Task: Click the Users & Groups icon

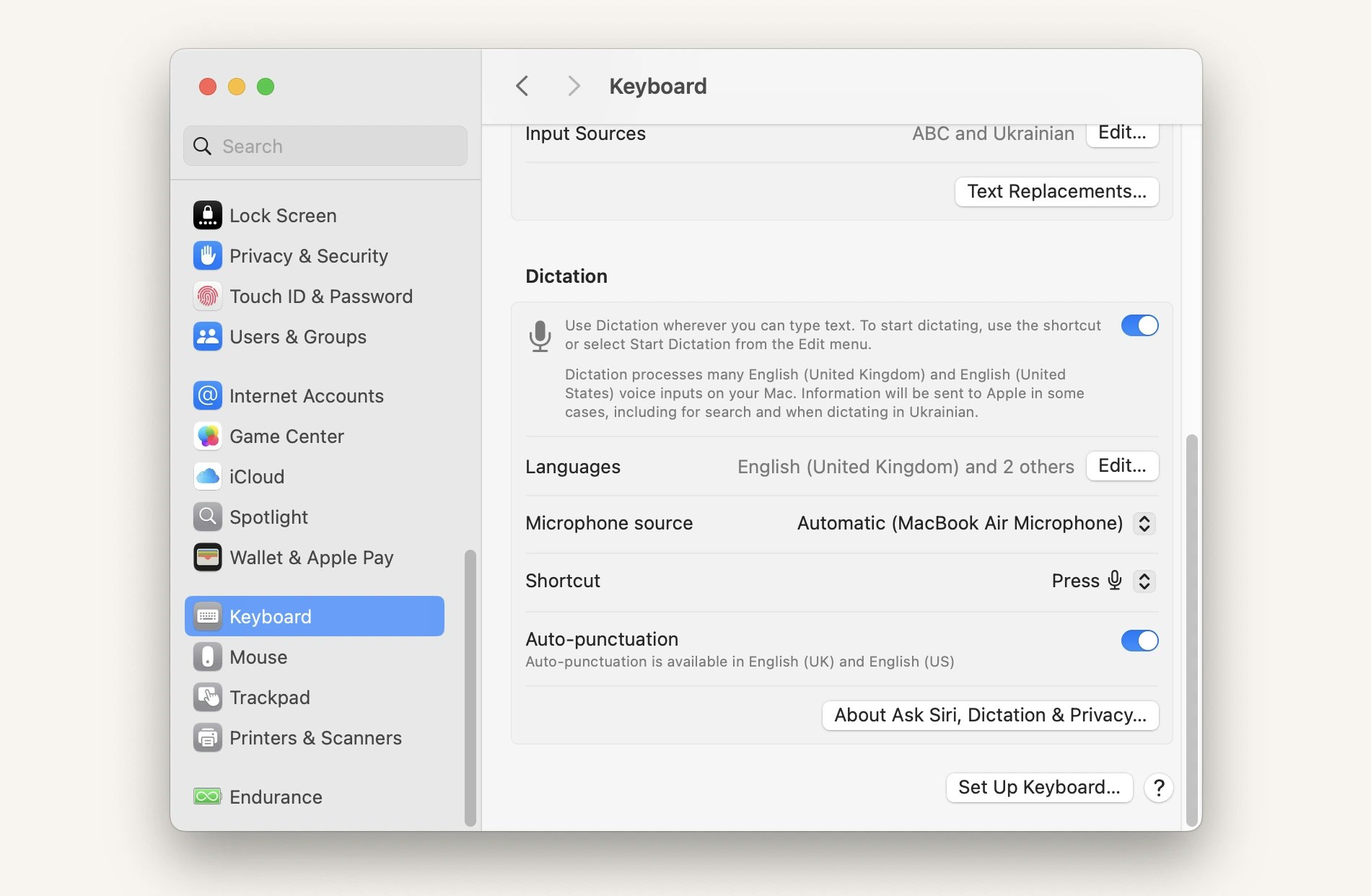Action: click(x=207, y=337)
